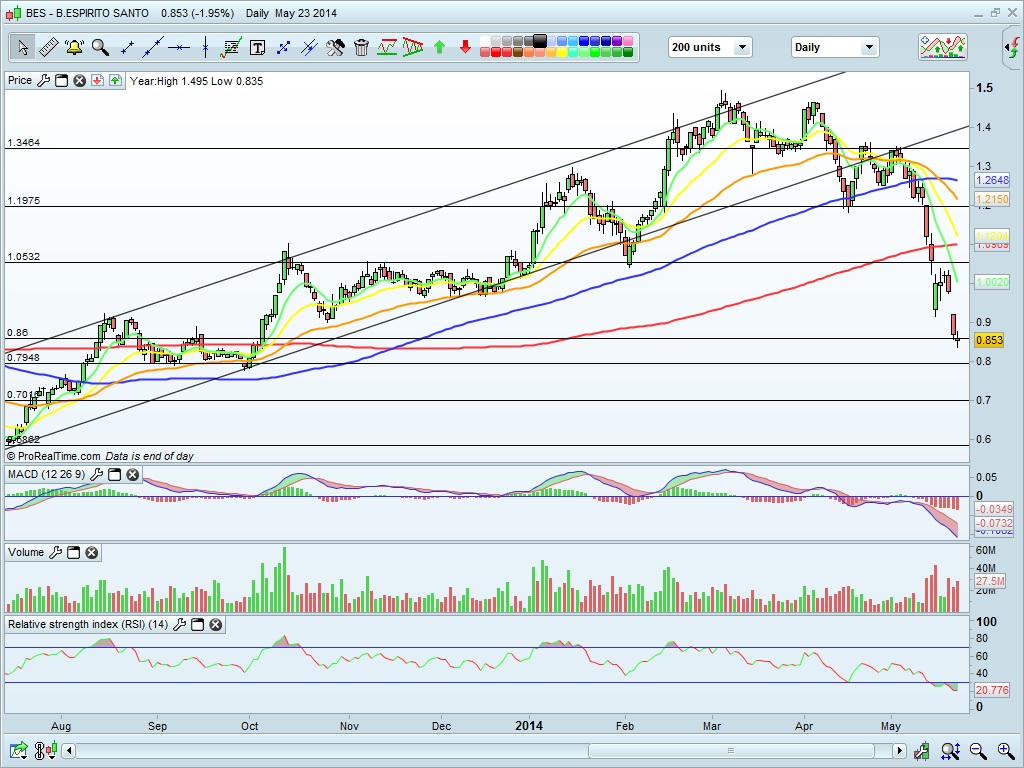Maximize the MACD panel
The width and height of the screenshot is (1024, 768).
tap(114, 474)
